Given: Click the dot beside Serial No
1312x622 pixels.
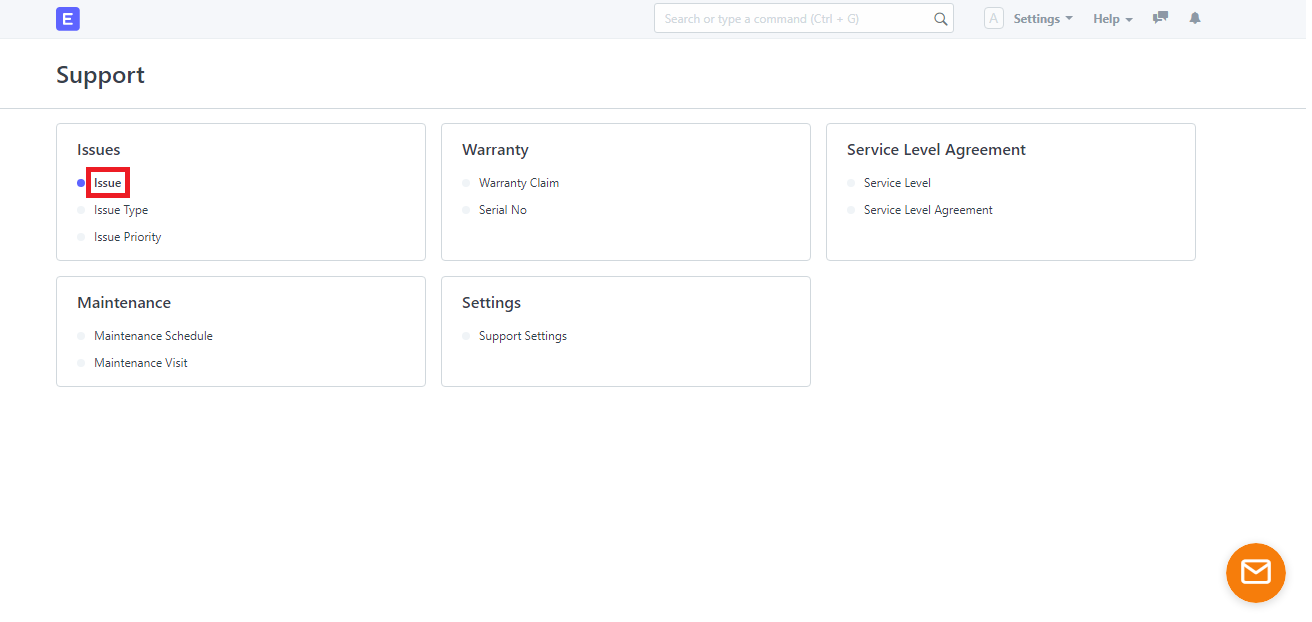Looking at the screenshot, I should [x=466, y=210].
